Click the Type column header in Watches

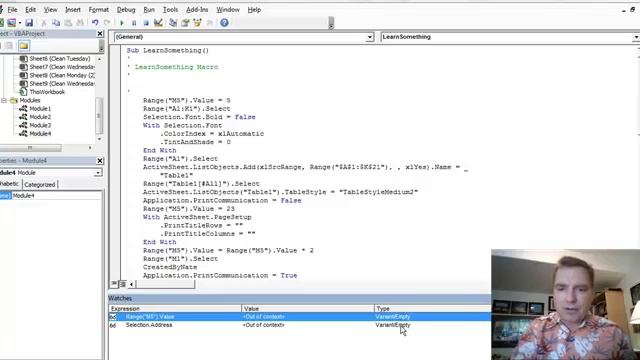pyautogui.click(x=433, y=309)
